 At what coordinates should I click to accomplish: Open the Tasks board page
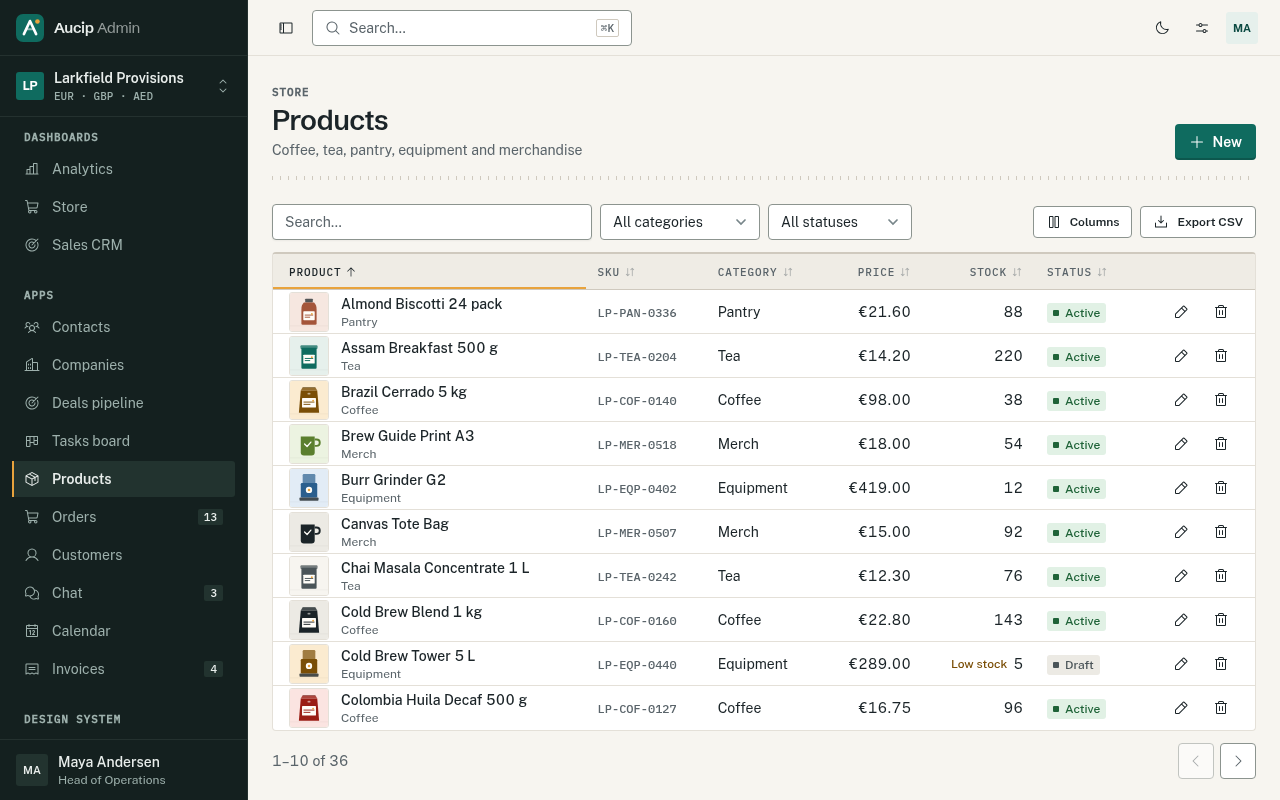pyautogui.click(x=124, y=441)
